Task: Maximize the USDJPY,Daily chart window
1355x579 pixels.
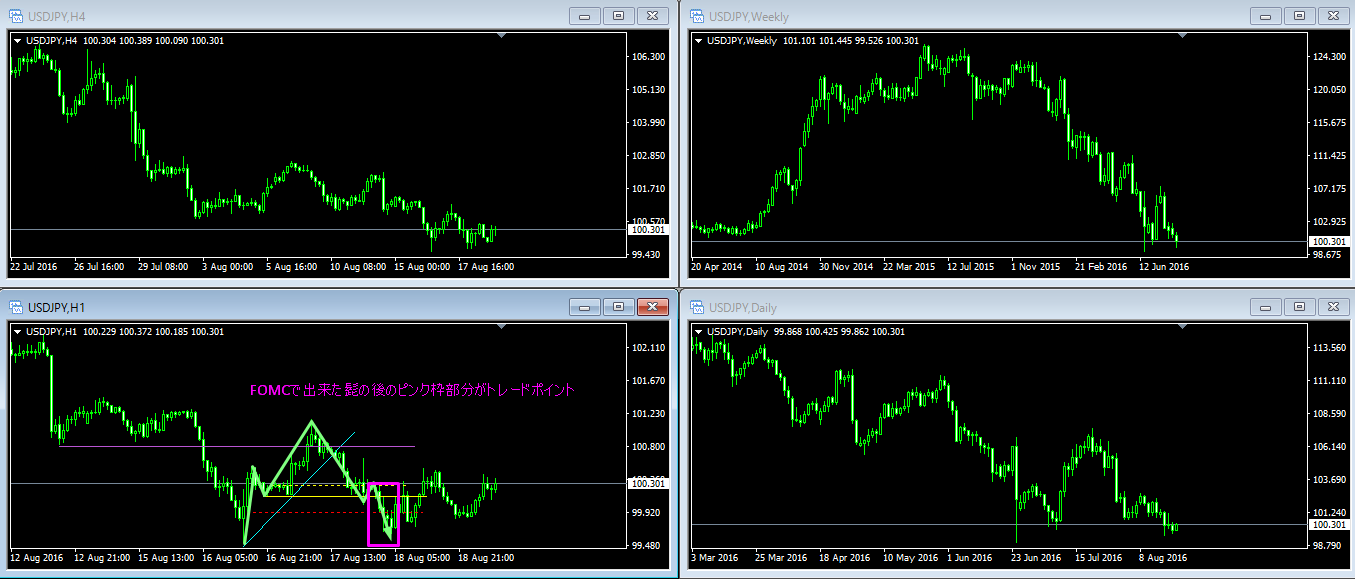Action: point(1299,307)
